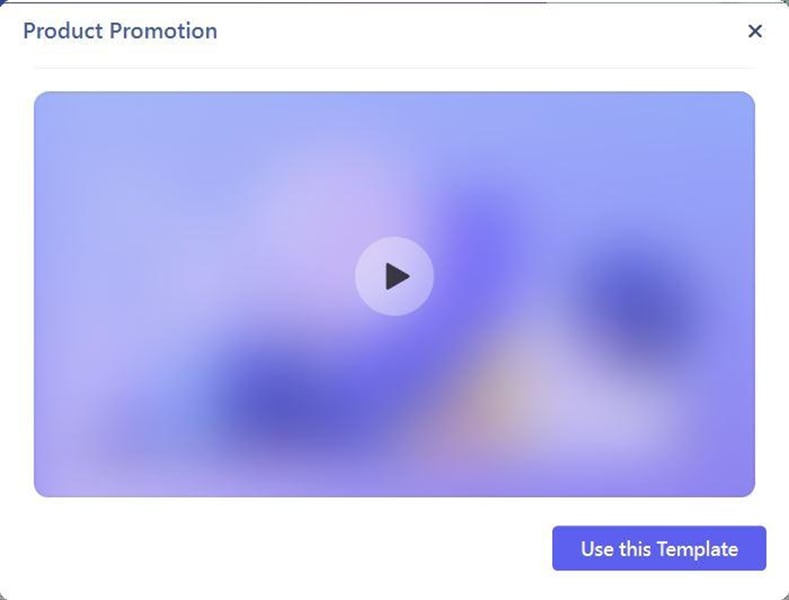The height and width of the screenshot is (600, 789).
Task: Click the Product Promotion heading
Action: click(120, 31)
